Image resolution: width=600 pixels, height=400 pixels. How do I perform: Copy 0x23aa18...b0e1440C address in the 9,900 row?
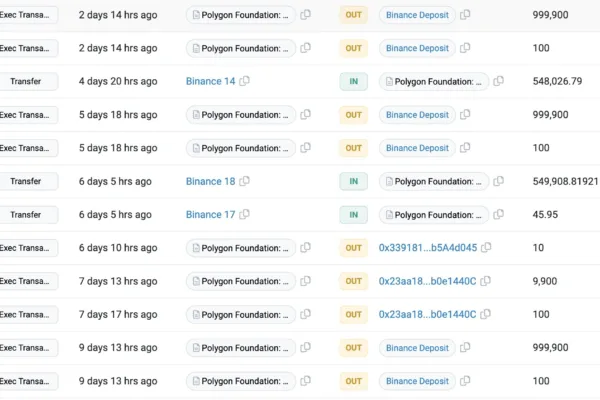click(485, 281)
